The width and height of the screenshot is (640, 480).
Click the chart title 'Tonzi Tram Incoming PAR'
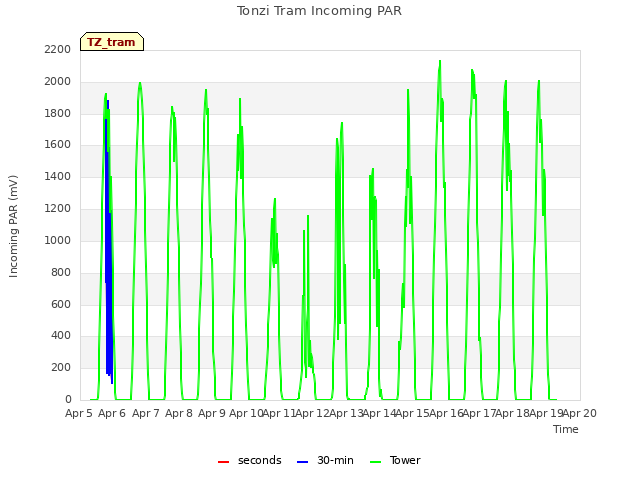tap(319, 11)
